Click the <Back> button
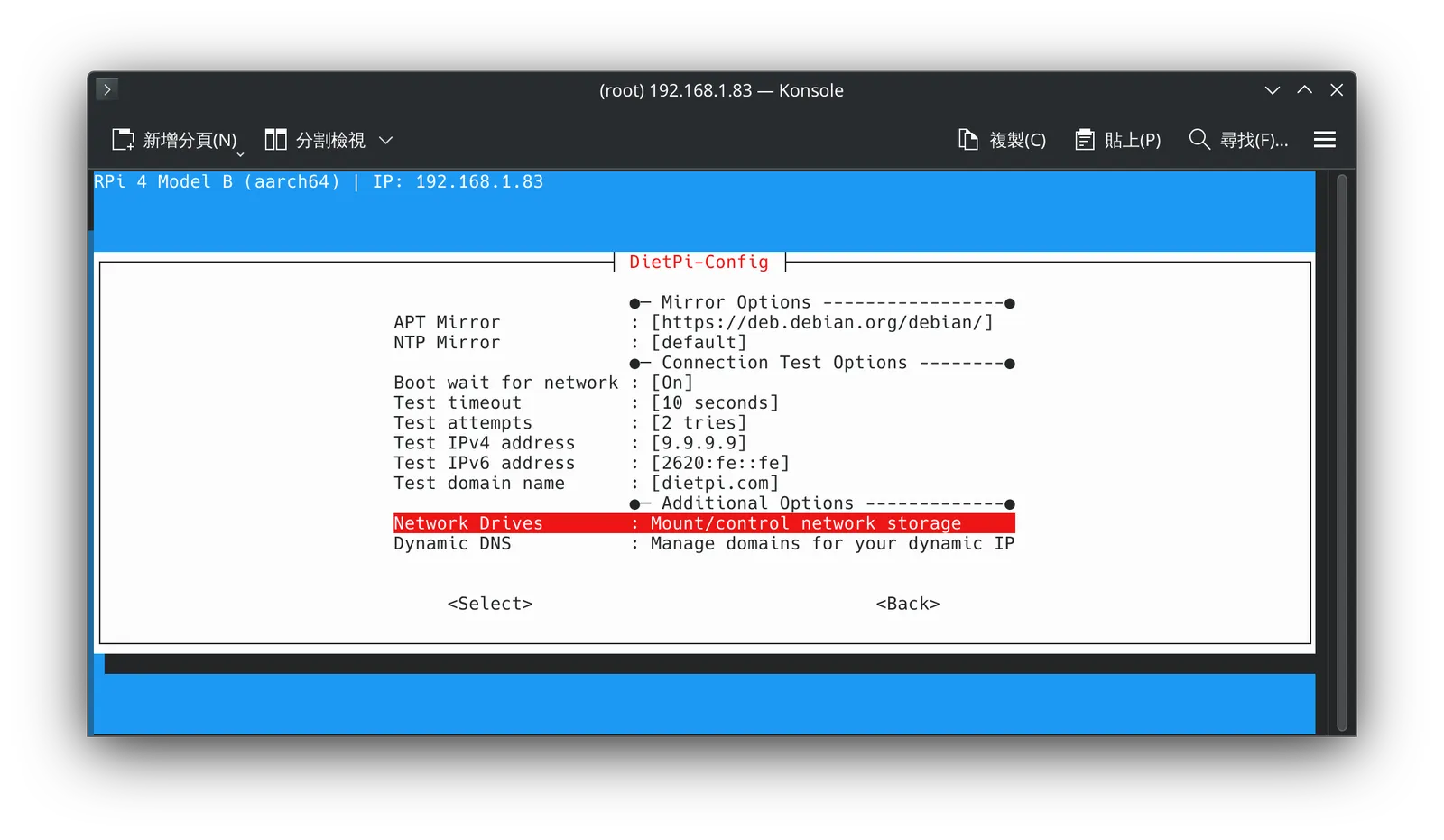Viewport: 1444px width, 840px height. (908, 604)
